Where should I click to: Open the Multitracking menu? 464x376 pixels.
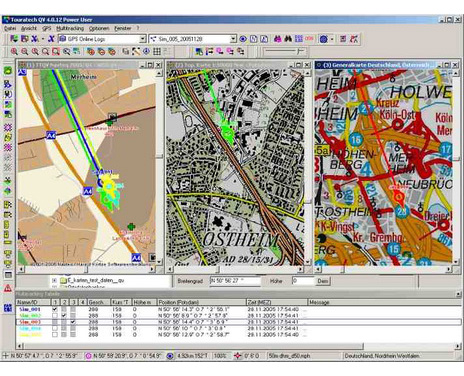tap(70, 29)
